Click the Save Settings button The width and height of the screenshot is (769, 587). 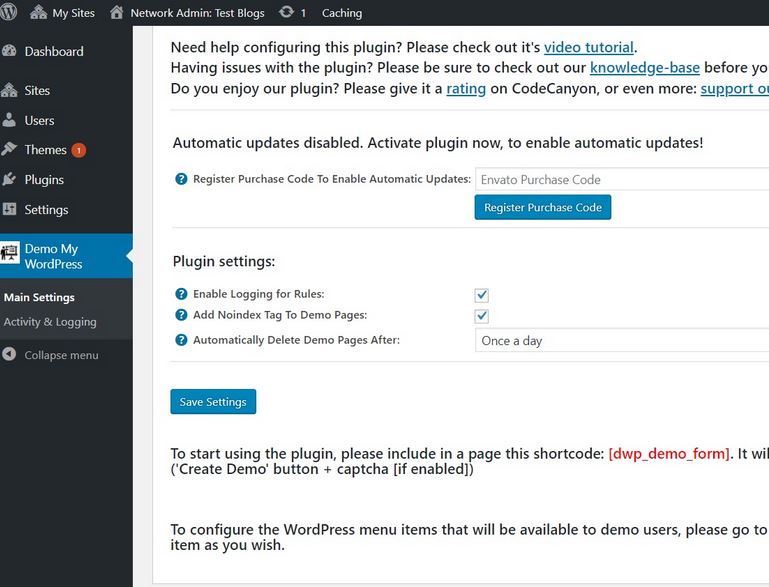point(213,402)
